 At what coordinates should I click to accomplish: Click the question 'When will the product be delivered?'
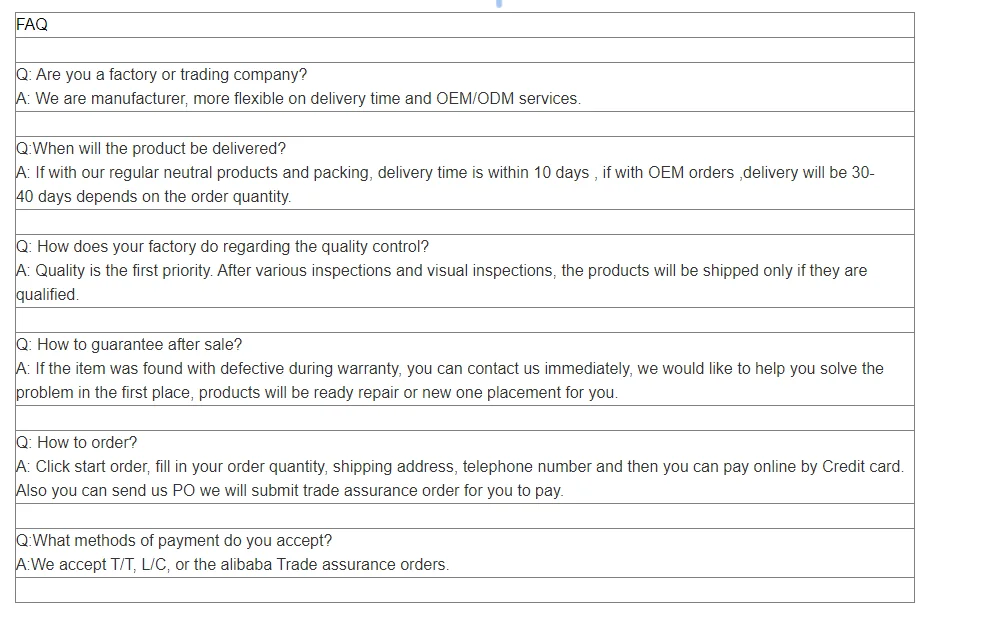(x=151, y=149)
